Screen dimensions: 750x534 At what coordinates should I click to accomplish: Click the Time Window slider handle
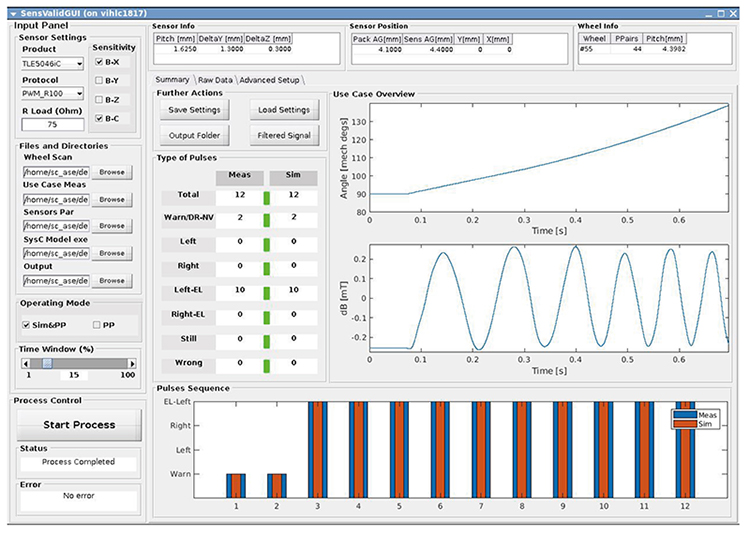coord(46,362)
